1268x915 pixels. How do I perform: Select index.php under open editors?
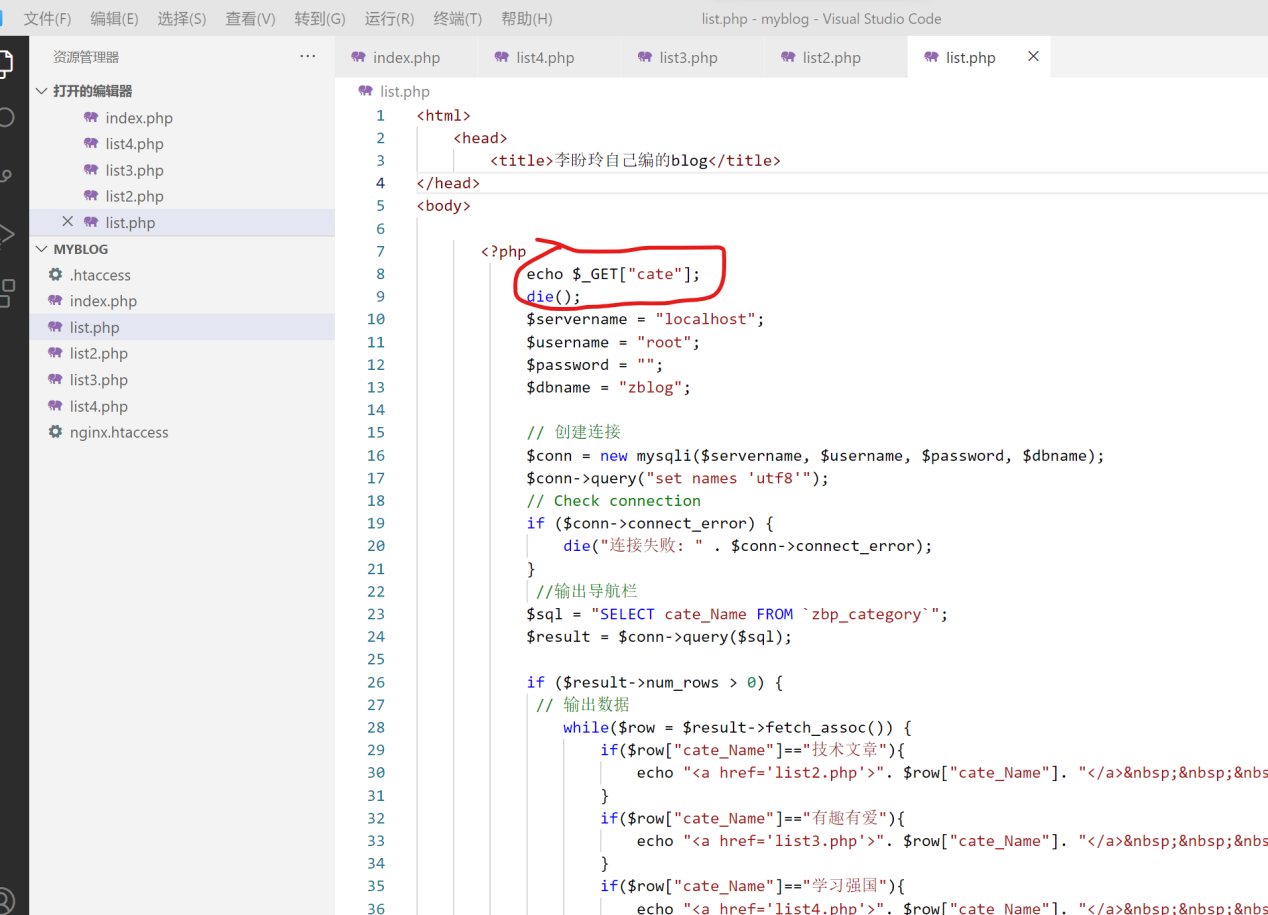coord(139,118)
